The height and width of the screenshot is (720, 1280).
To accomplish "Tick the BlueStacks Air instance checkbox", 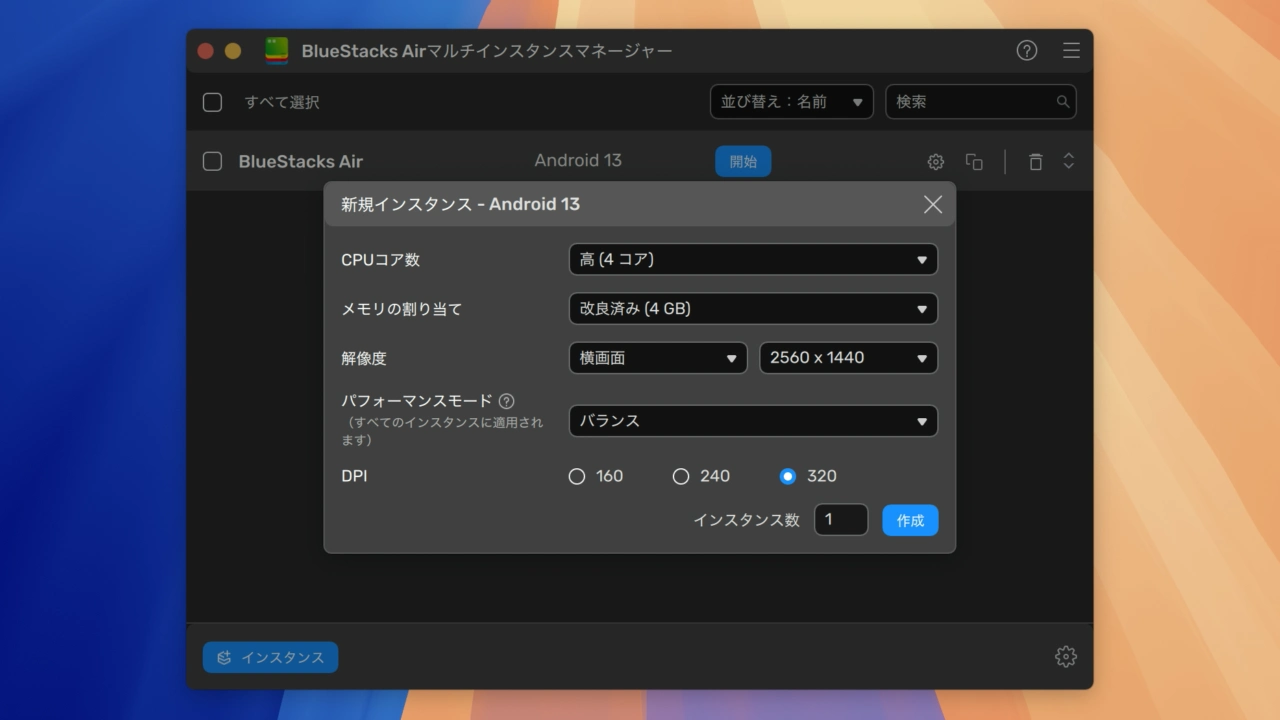I will coord(212,161).
